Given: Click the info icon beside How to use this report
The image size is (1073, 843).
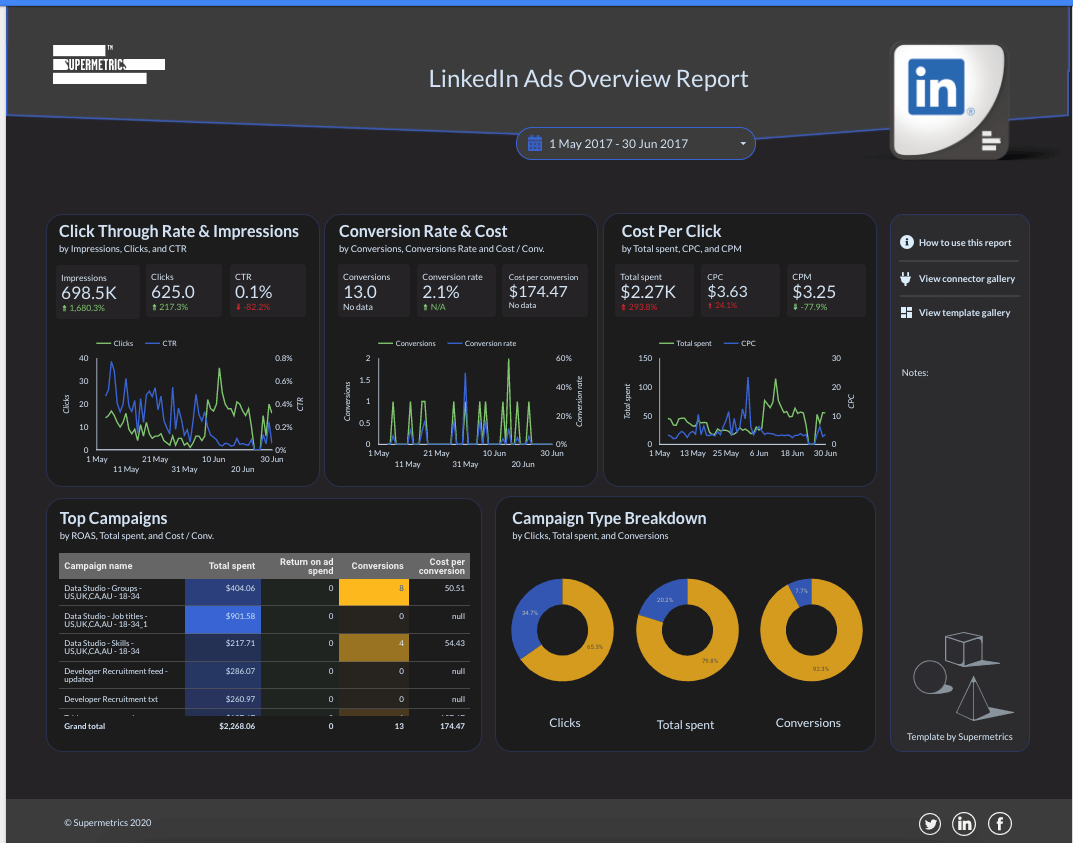Looking at the screenshot, I should click(907, 242).
